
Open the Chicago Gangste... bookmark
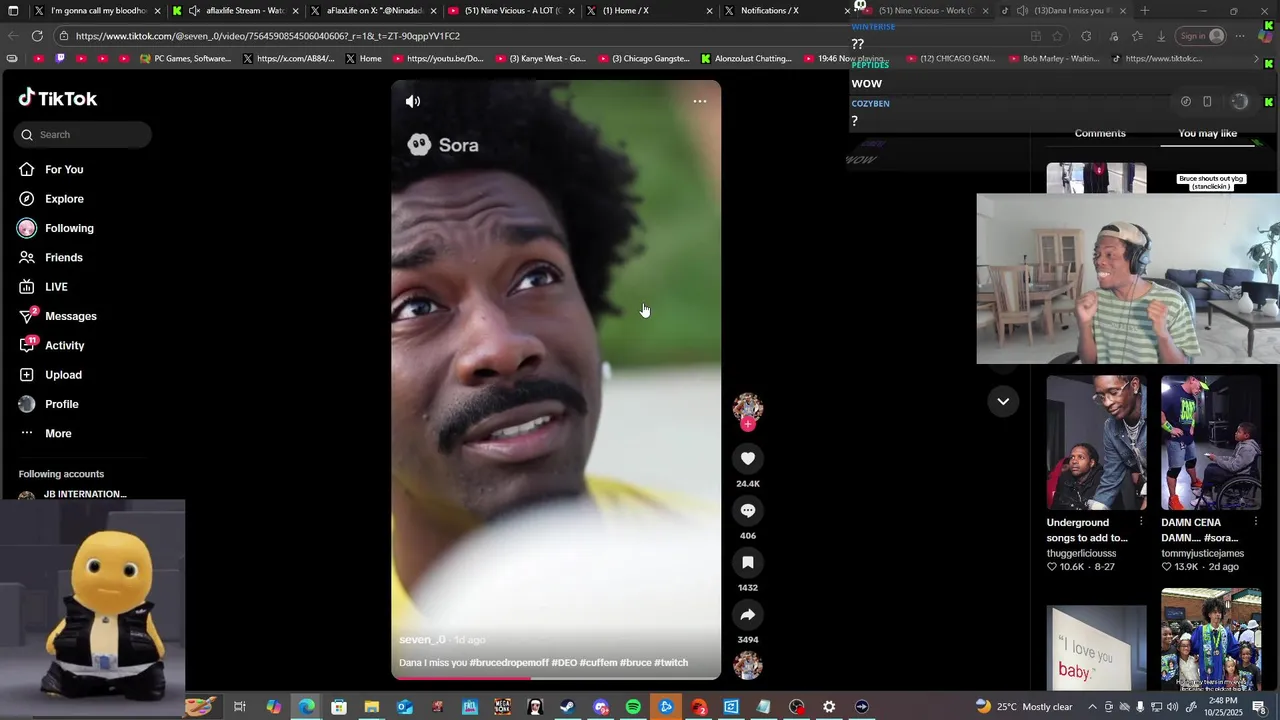[x=644, y=59]
